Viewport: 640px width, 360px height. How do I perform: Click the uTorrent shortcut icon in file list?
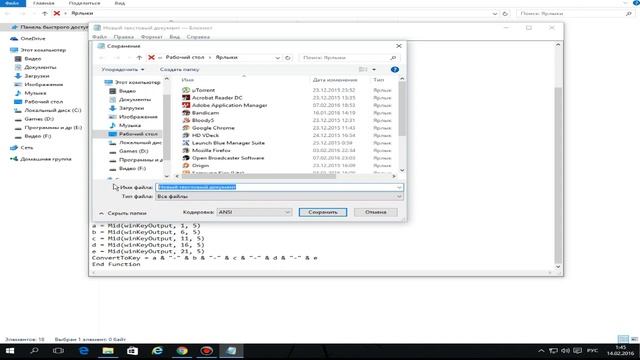click(186, 90)
